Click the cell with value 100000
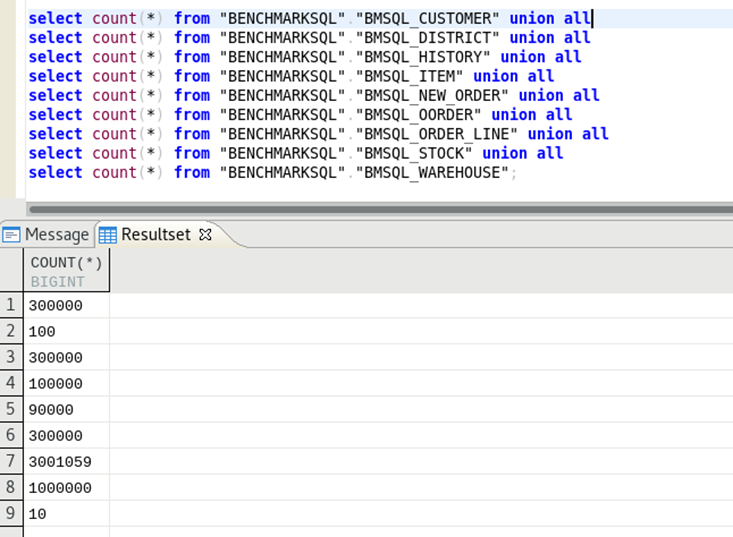 [x=66, y=384]
